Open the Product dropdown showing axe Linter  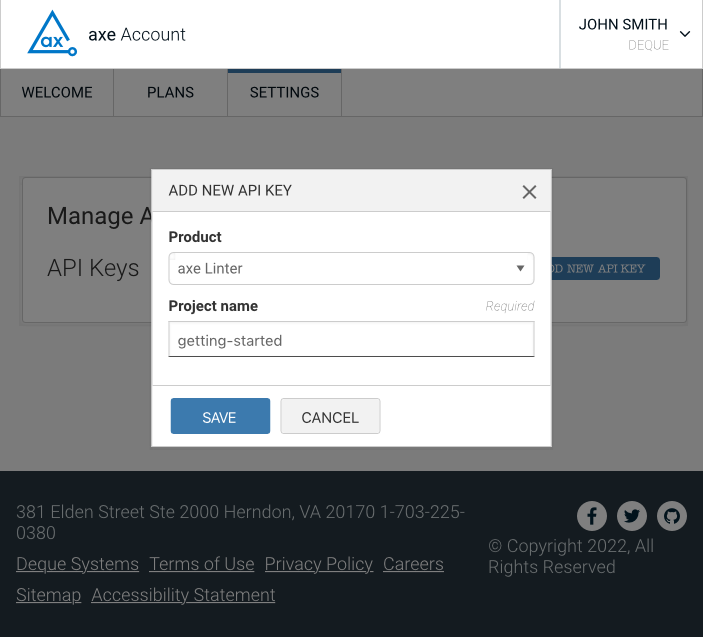351,268
